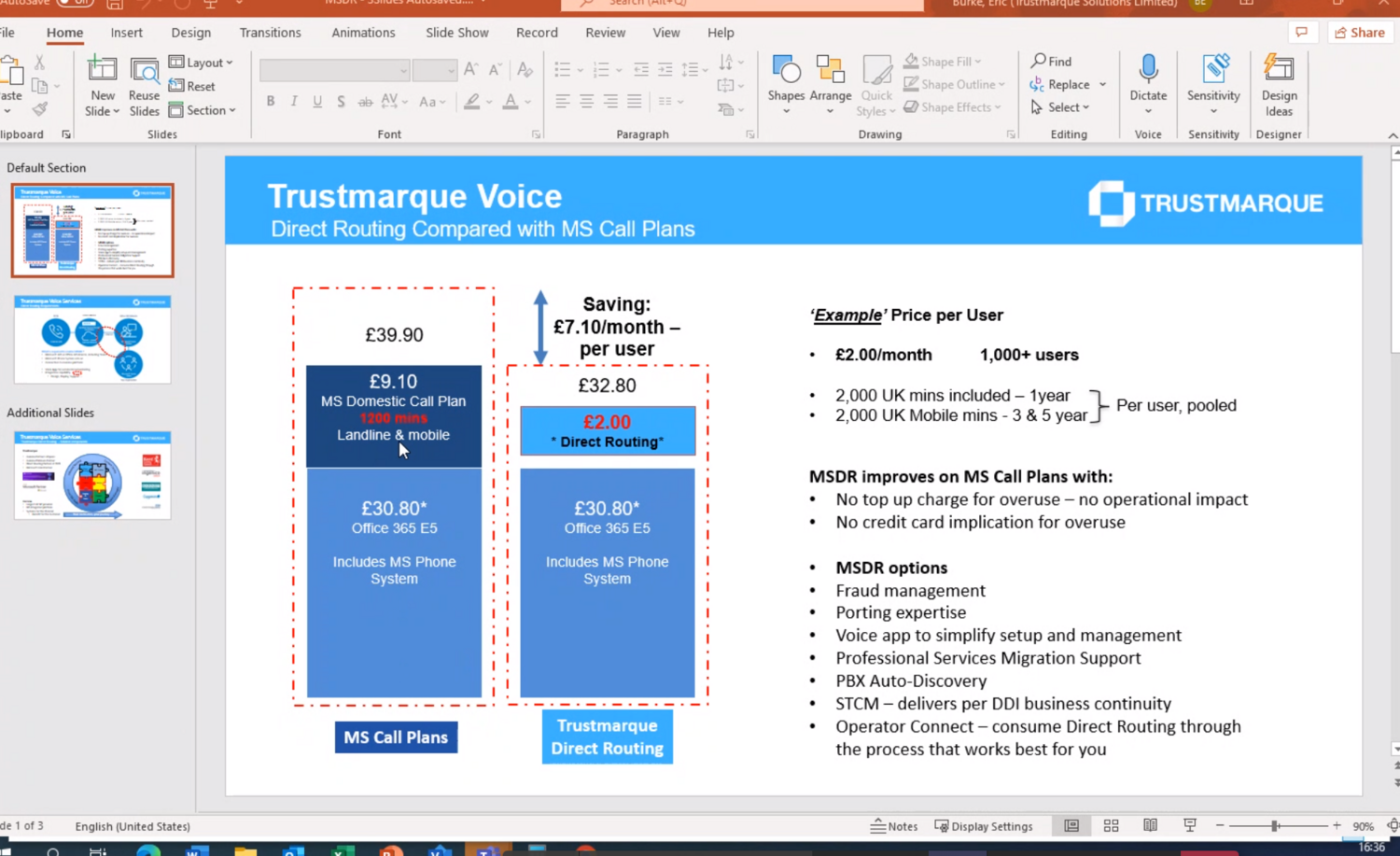Open Add or Remove Columns

coord(670,101)
